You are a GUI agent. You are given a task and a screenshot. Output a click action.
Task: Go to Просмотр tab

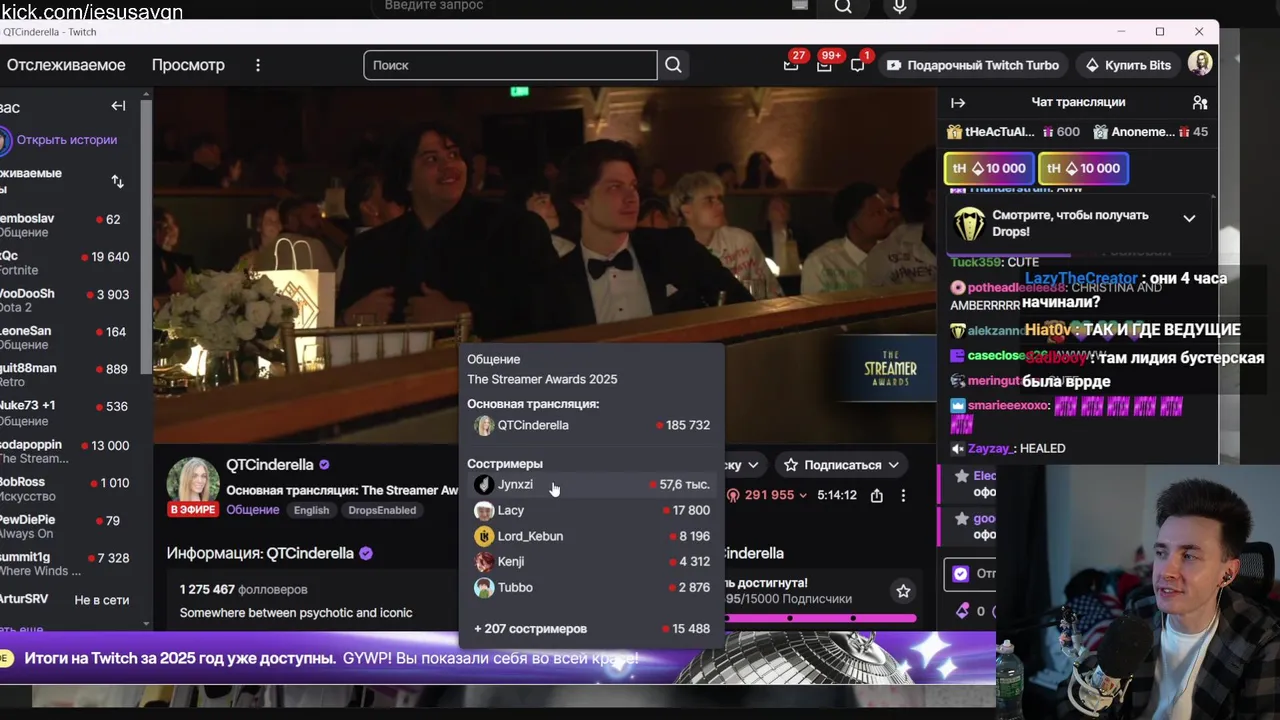(188, 65)
